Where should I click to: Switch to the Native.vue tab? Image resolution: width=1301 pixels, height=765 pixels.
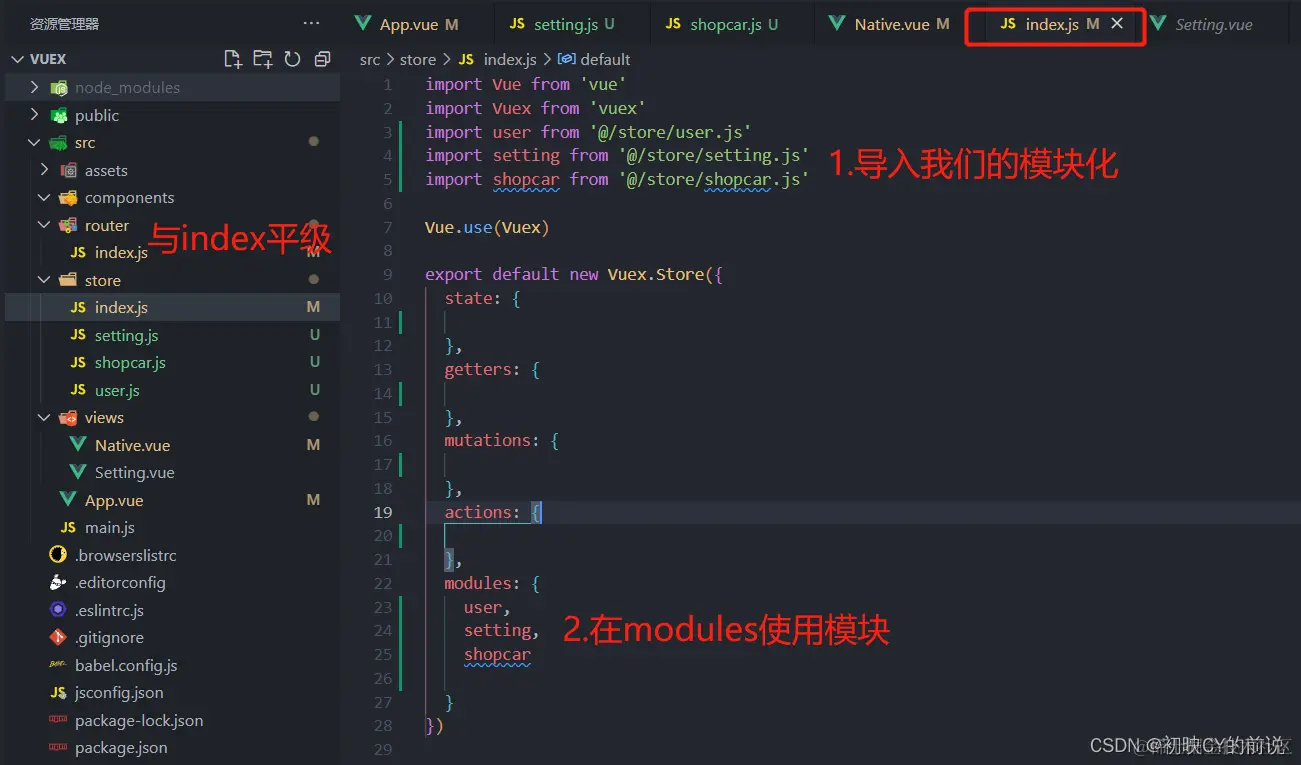(889, 24)
